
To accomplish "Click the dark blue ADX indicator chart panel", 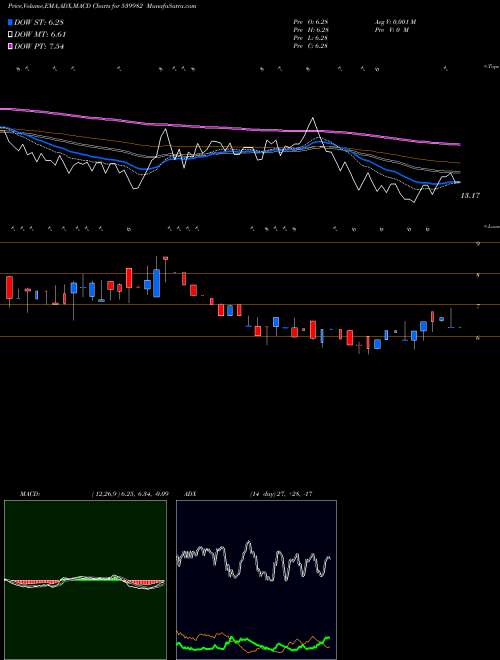I will [x=256, y=580].
